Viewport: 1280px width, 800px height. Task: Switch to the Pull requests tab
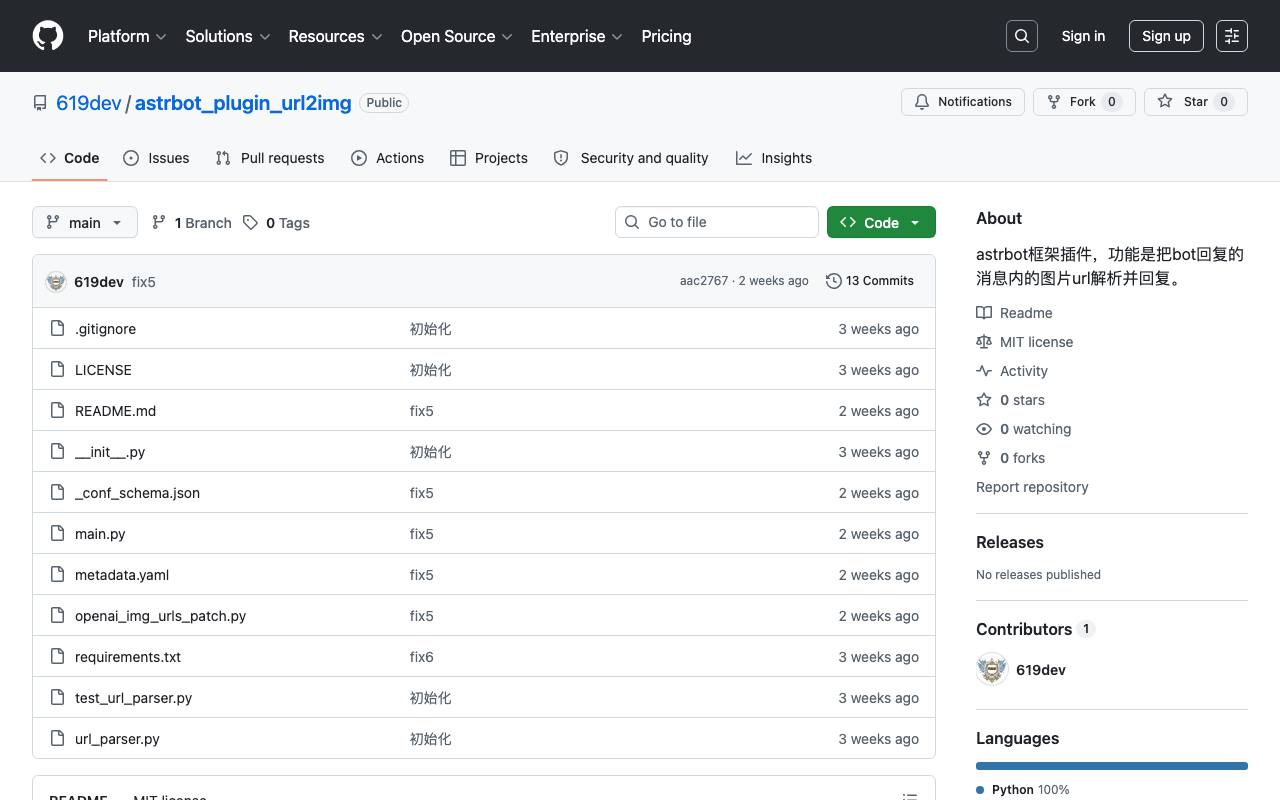click(x=270, y=158)
